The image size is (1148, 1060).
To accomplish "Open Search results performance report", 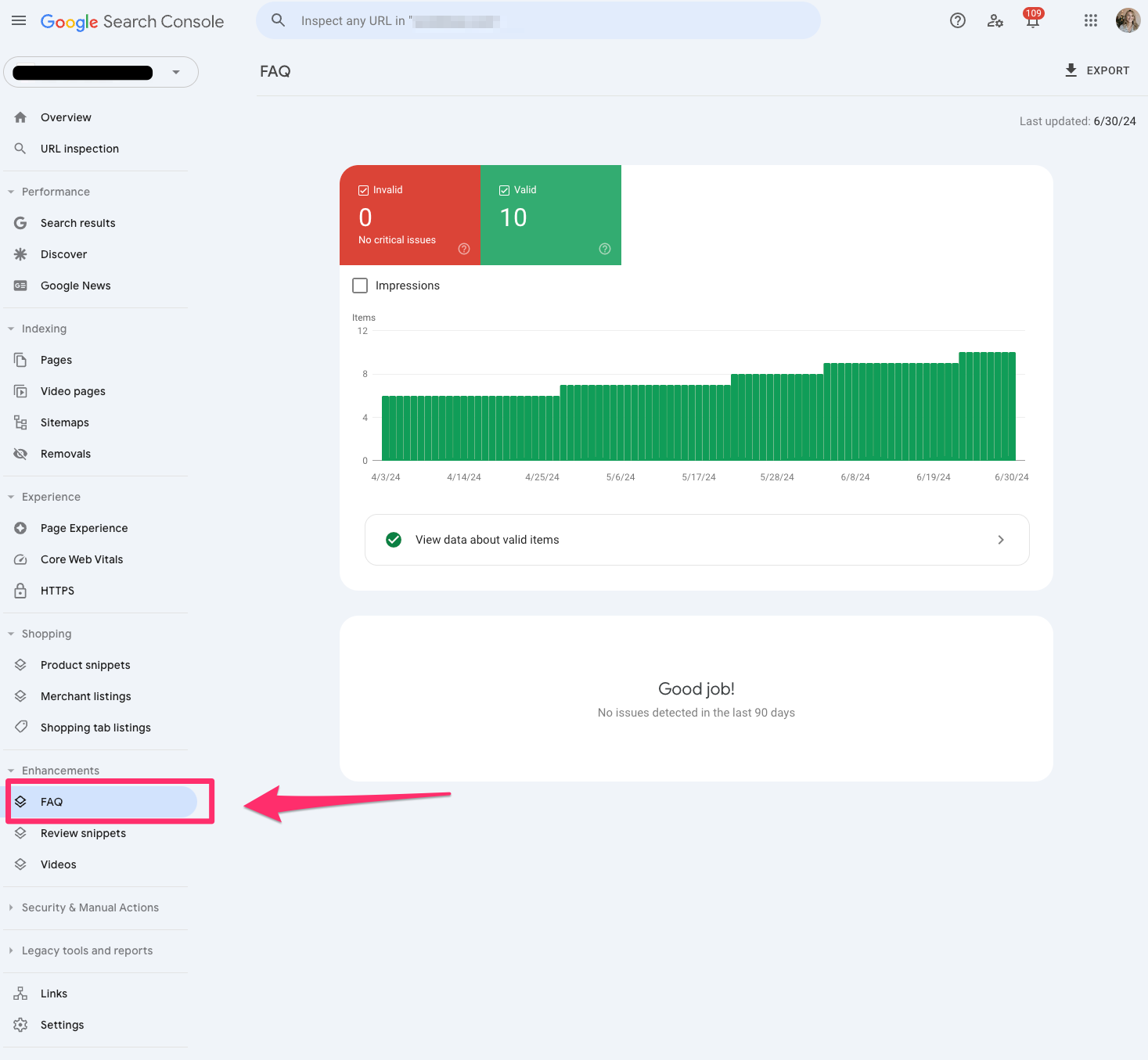I will click(x=100, y=223).
